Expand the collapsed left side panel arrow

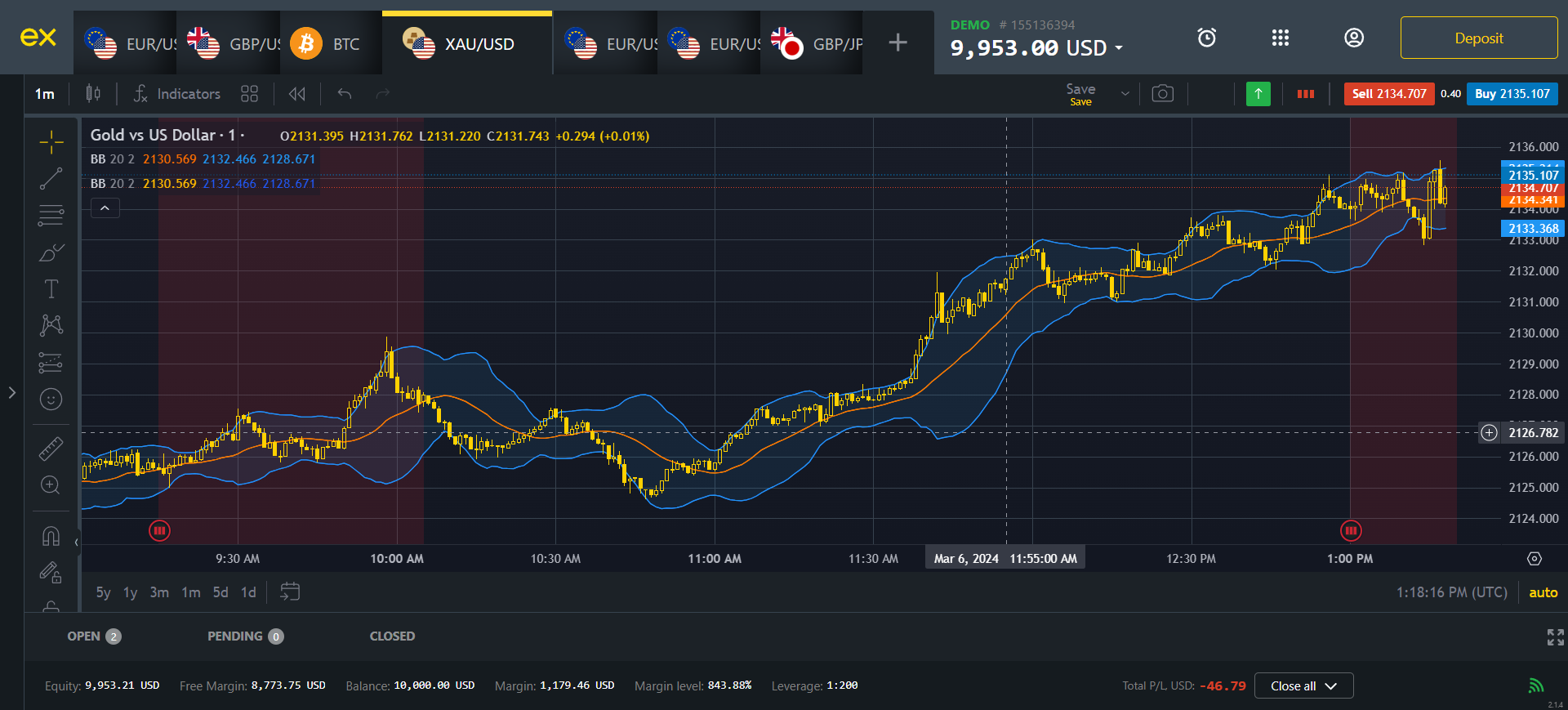point(11,393)
